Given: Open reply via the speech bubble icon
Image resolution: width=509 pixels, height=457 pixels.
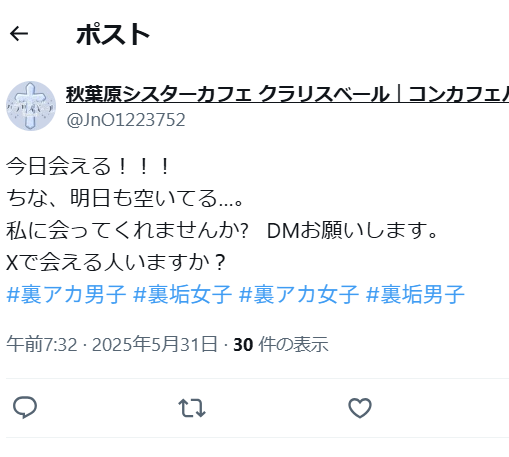Looking at the screenshot, I should [x=25, y=407].
